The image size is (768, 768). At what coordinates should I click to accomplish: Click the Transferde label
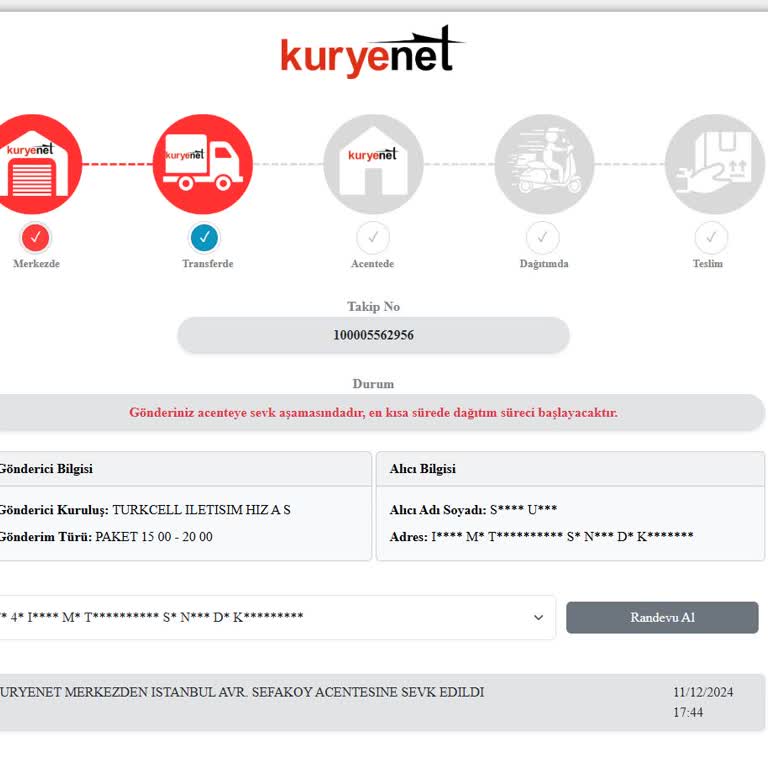pos(208,264)
